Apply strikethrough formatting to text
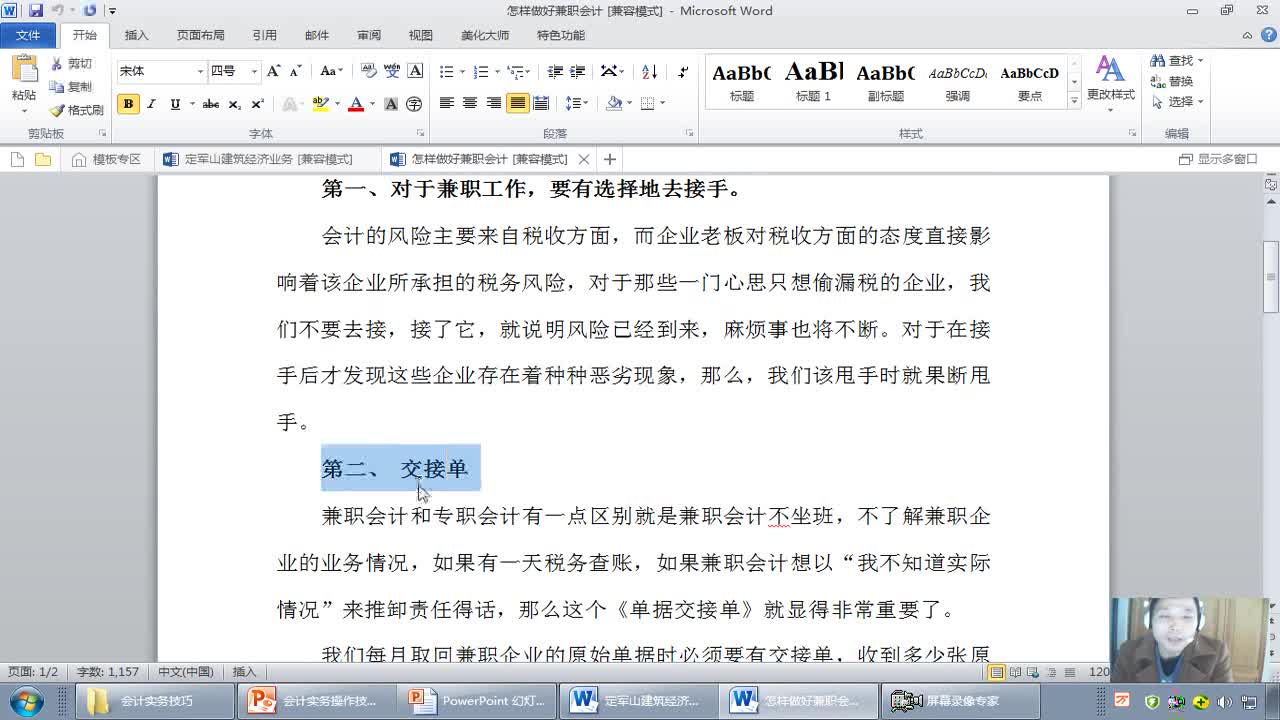 tap(210, 104)
